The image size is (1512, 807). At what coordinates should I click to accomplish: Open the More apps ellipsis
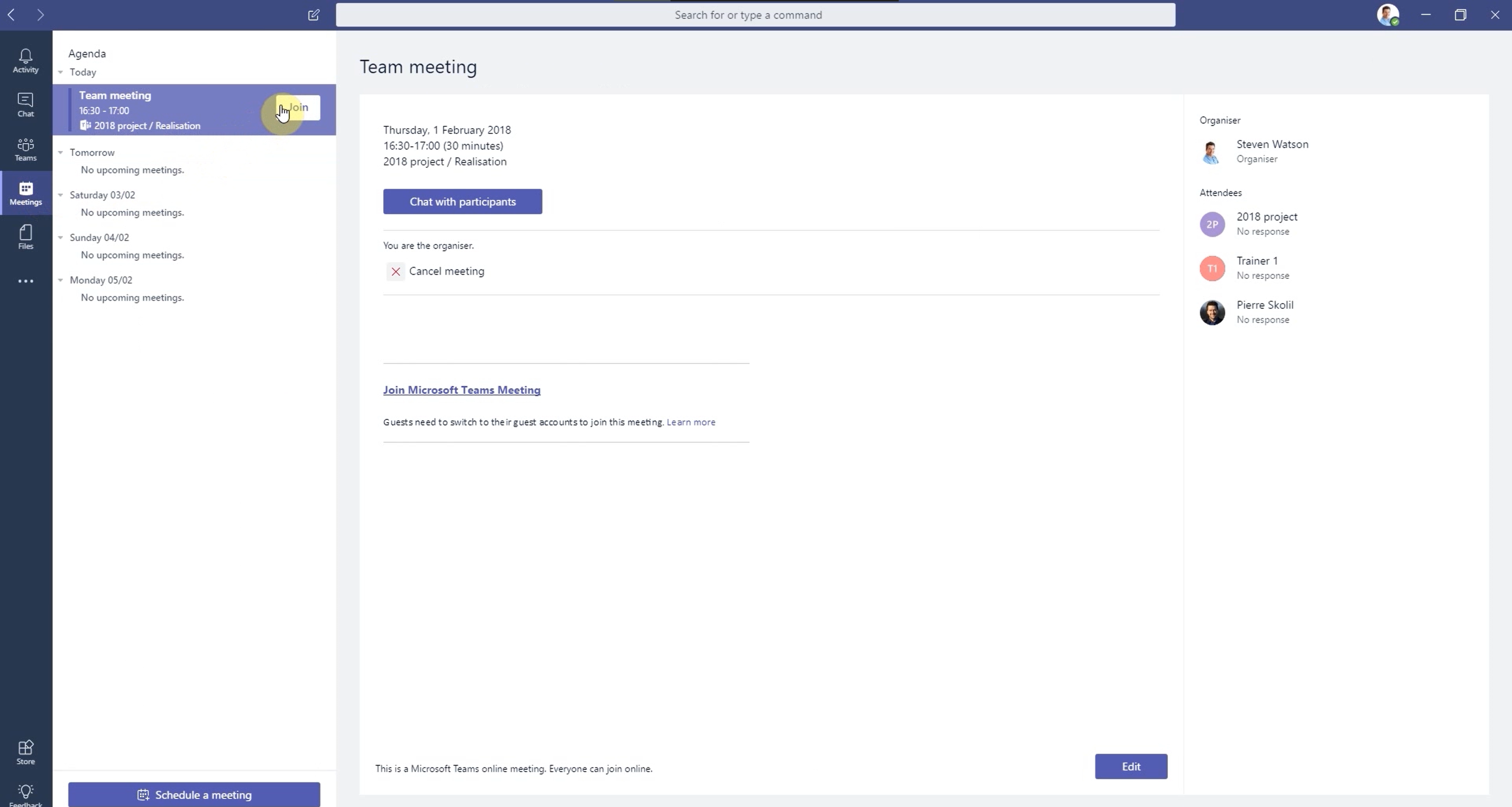coord(26,281)
